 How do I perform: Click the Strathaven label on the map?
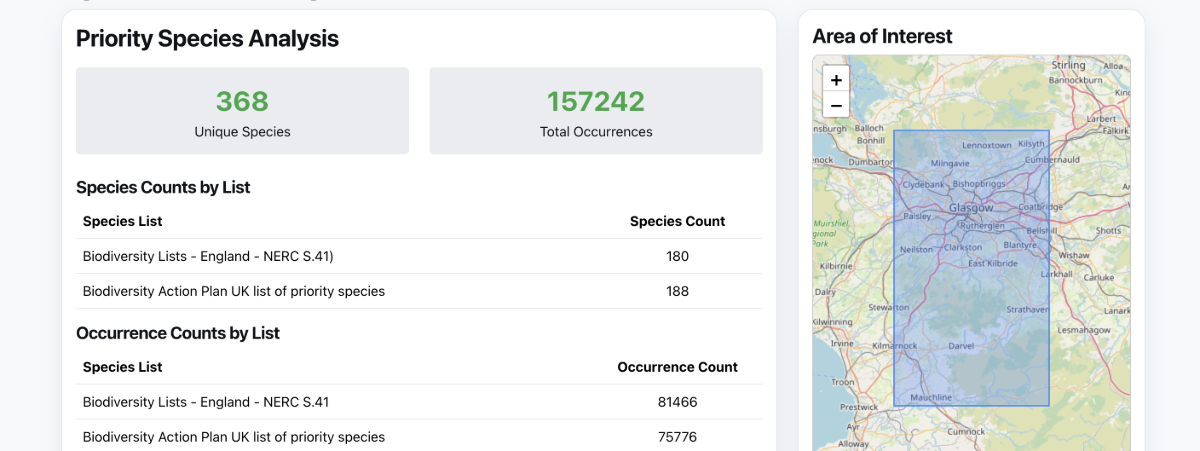click(x=1026, y=309)
